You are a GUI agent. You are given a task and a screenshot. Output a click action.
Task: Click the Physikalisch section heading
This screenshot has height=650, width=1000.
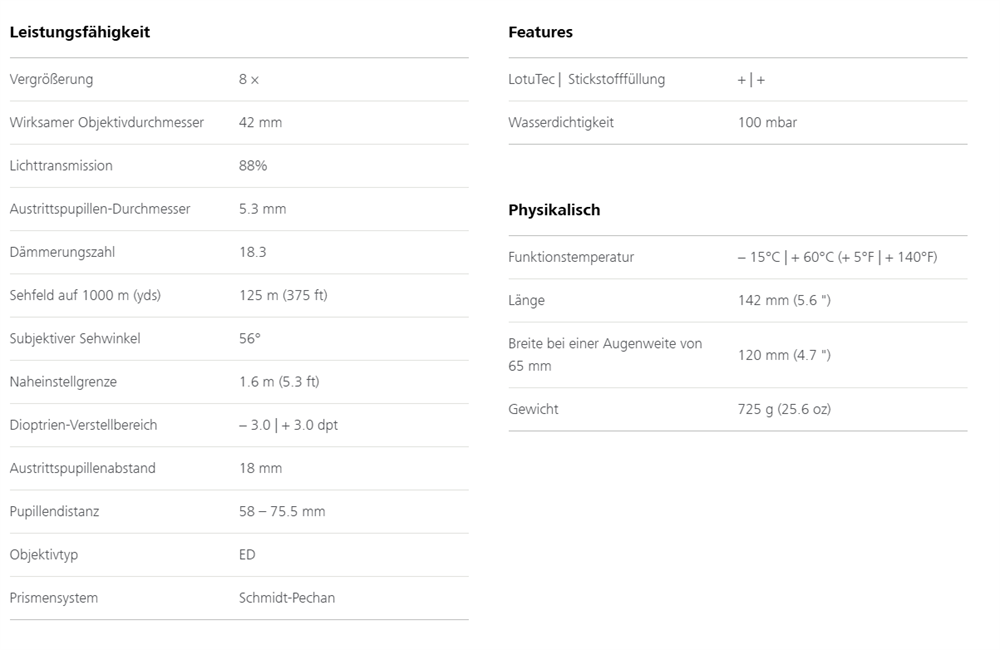coord(554,210)
